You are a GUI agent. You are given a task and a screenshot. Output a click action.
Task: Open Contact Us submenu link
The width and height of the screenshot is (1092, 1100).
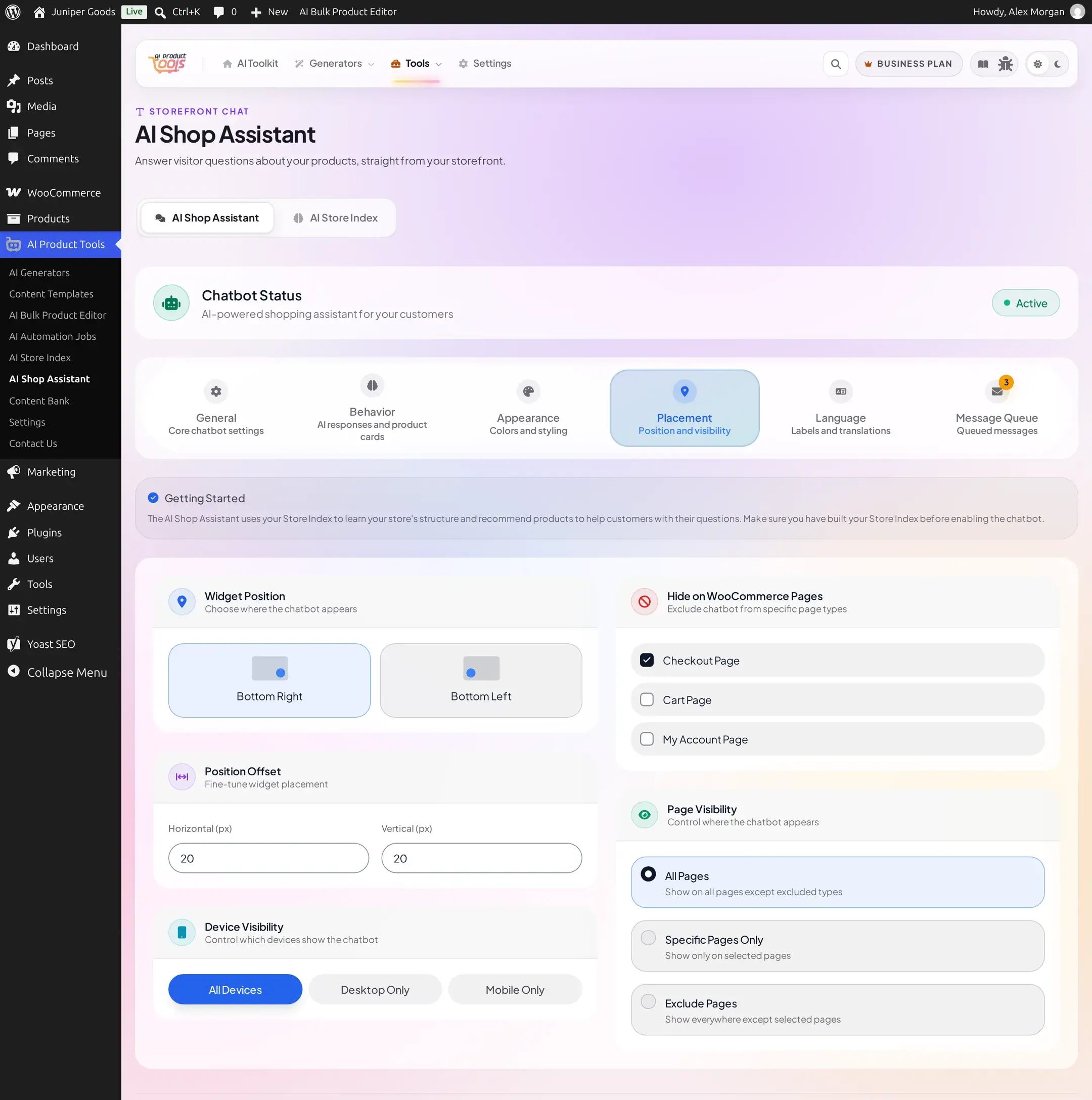click(33, 444)
